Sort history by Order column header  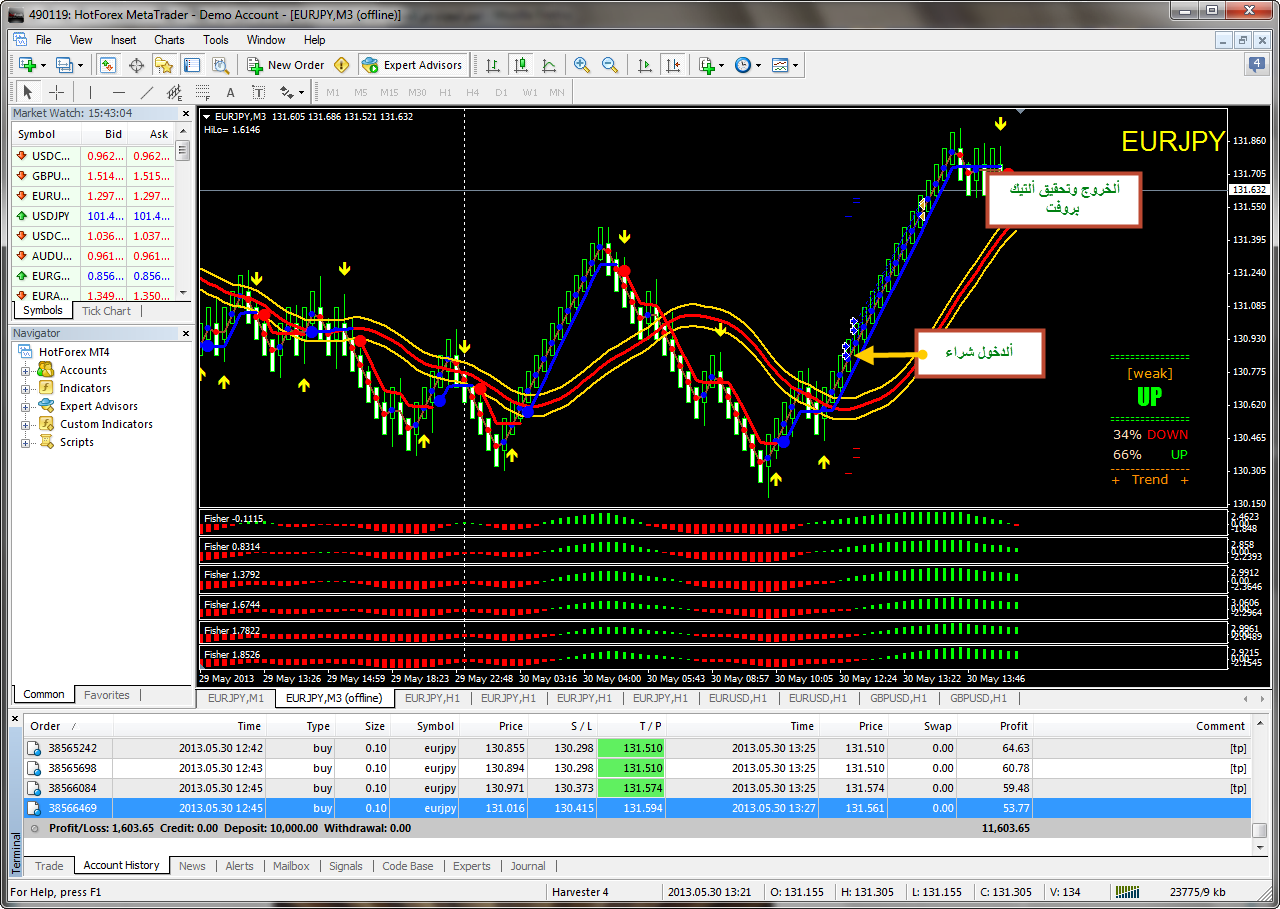[68, 726]
